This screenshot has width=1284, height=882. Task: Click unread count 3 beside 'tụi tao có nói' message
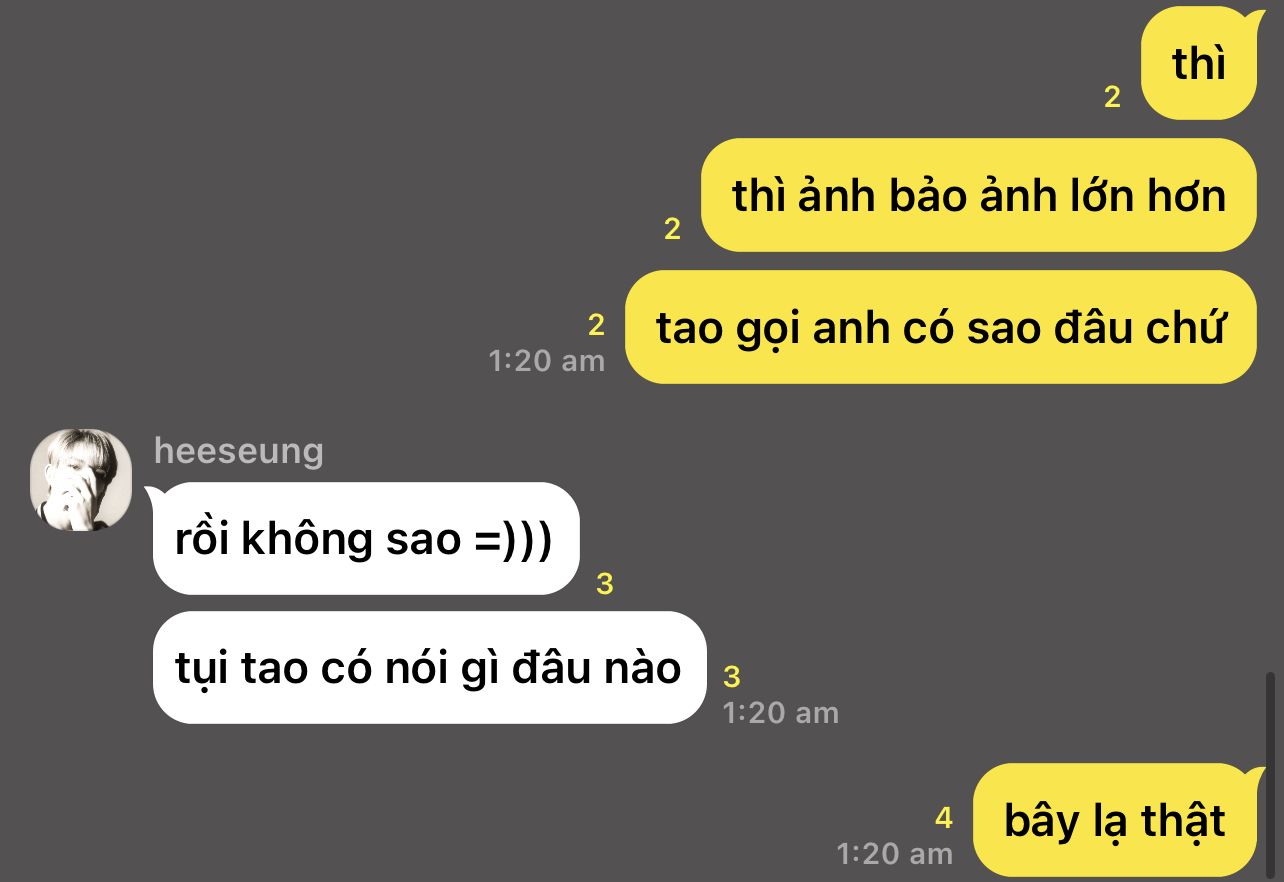(x=732, y=677)
